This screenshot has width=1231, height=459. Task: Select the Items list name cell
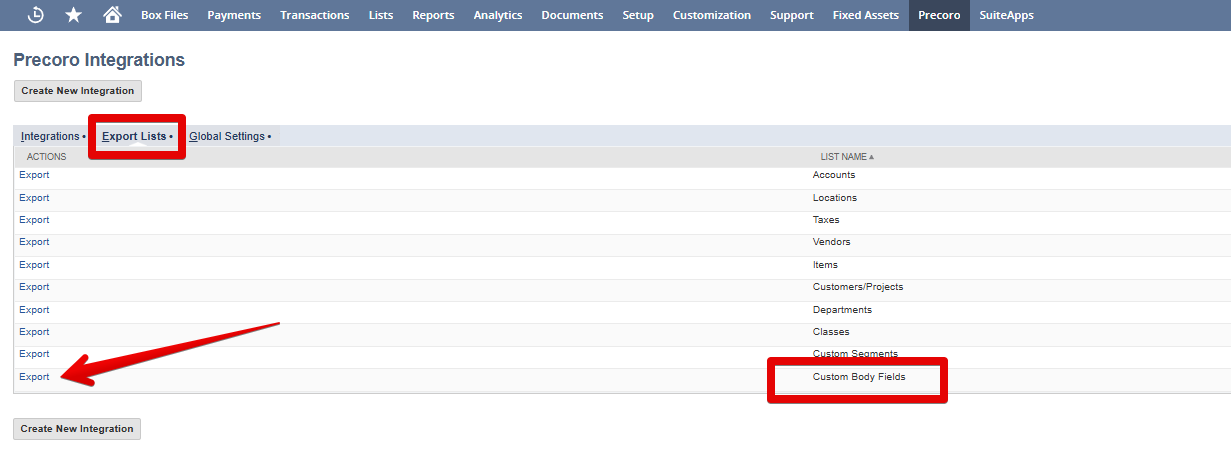825,265
